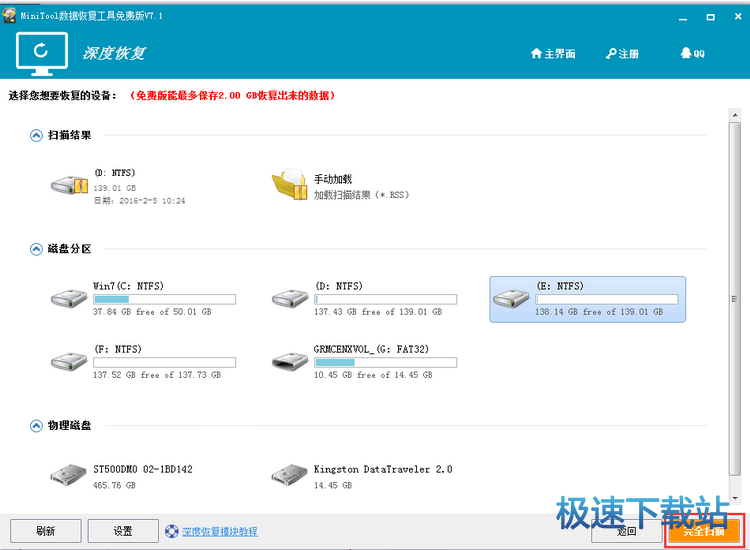Image resolution: width=750 pixels, height=550 pixels.
Task: Click the lifebuoy help icon
Action: (x=172, y=531)
